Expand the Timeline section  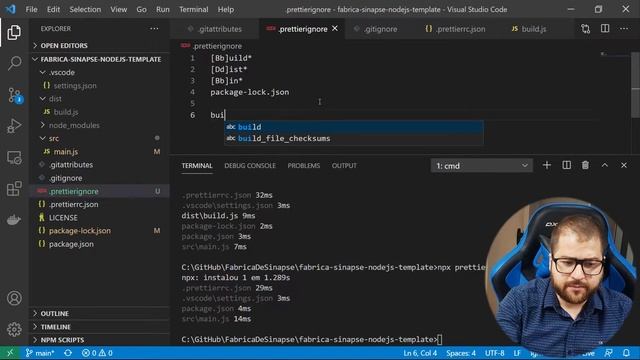pos(56,327)
